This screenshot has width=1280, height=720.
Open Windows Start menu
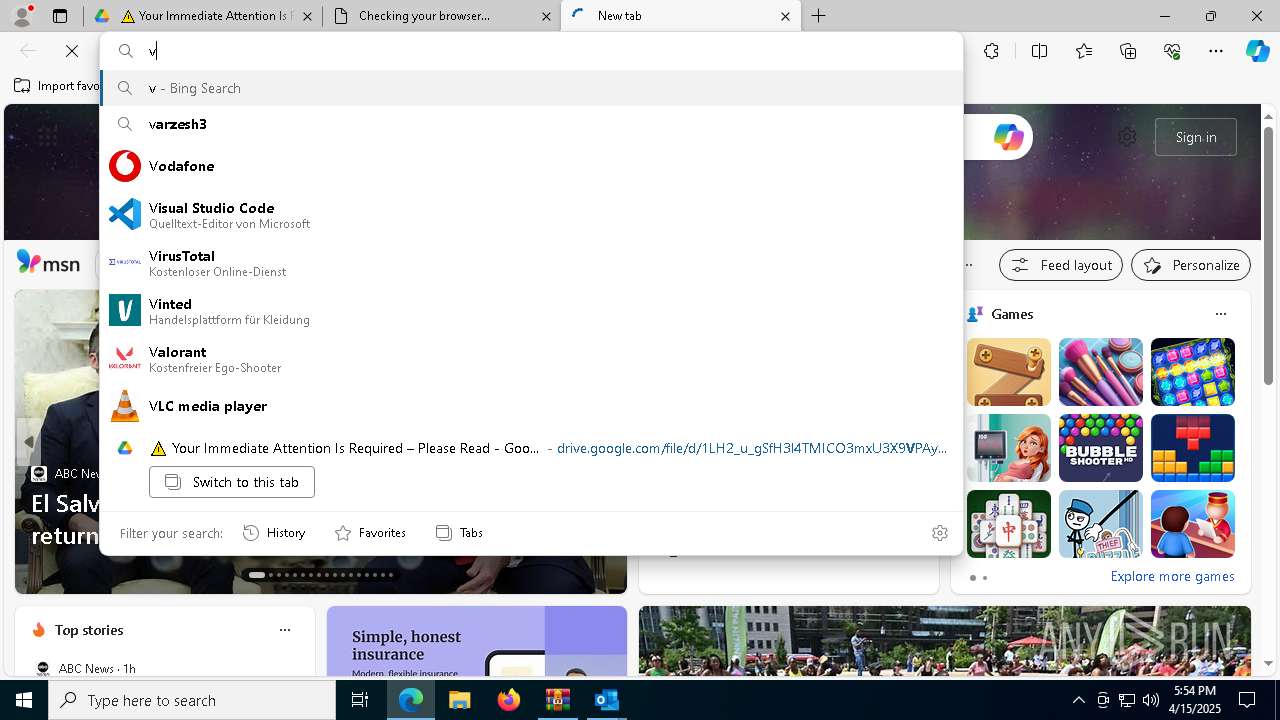24,700
